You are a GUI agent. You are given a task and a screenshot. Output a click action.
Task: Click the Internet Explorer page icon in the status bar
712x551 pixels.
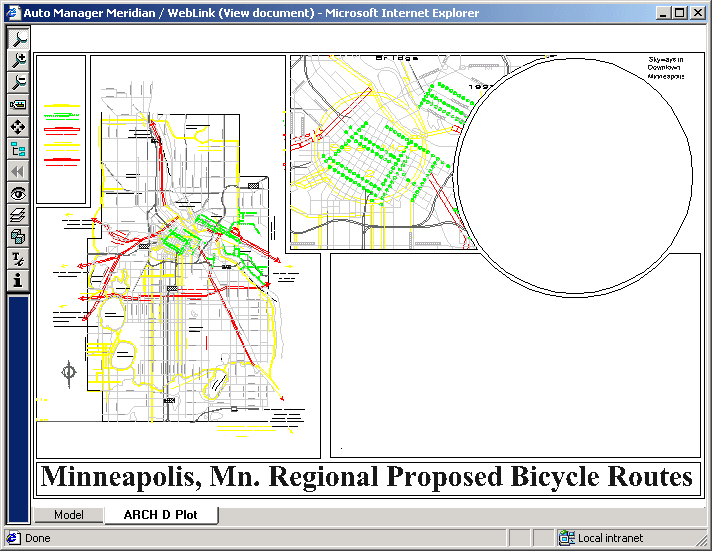pos(13,538)
